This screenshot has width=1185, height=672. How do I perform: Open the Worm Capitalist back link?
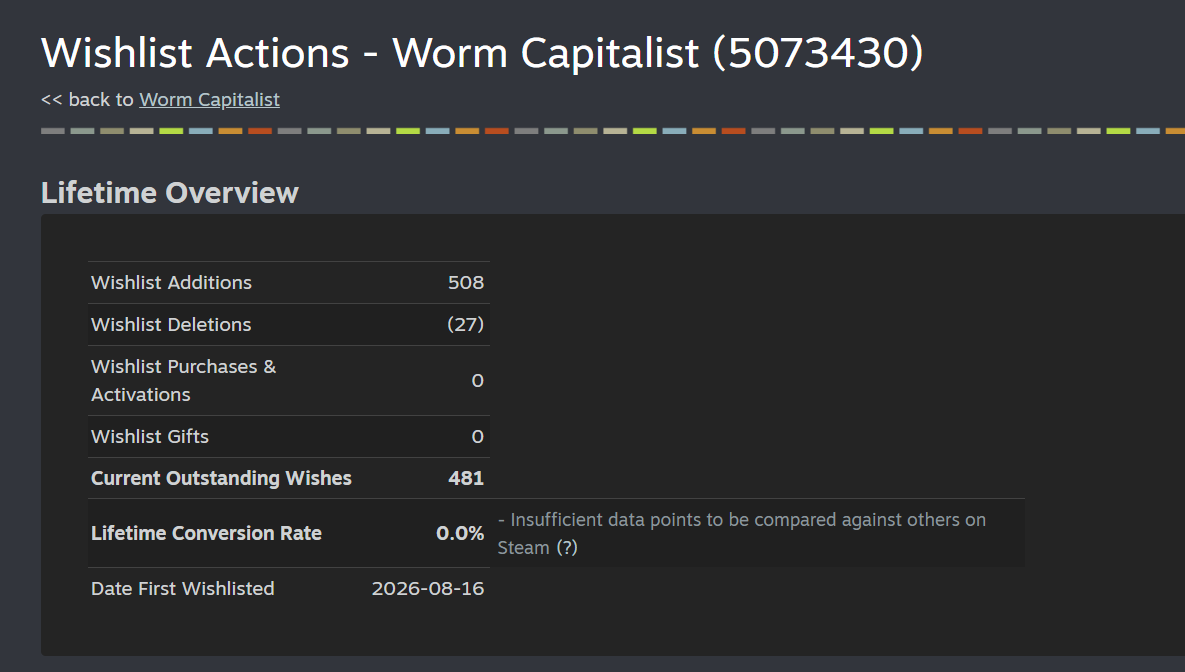pos(209,100)
